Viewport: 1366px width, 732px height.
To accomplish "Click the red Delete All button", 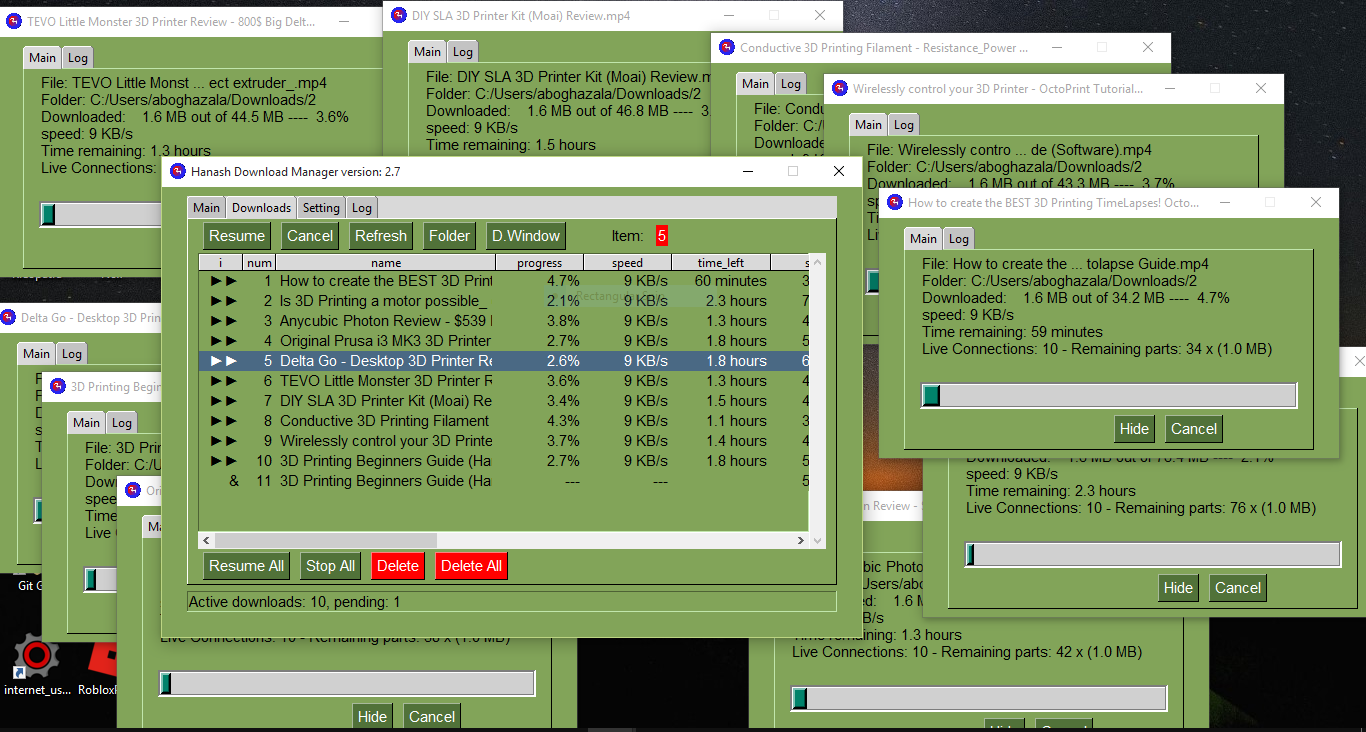I will (x=471, y=566).
